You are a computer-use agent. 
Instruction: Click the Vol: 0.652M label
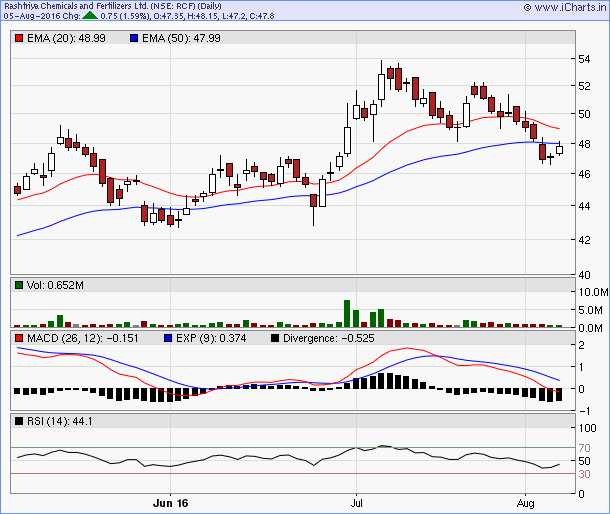click(55, 285)
